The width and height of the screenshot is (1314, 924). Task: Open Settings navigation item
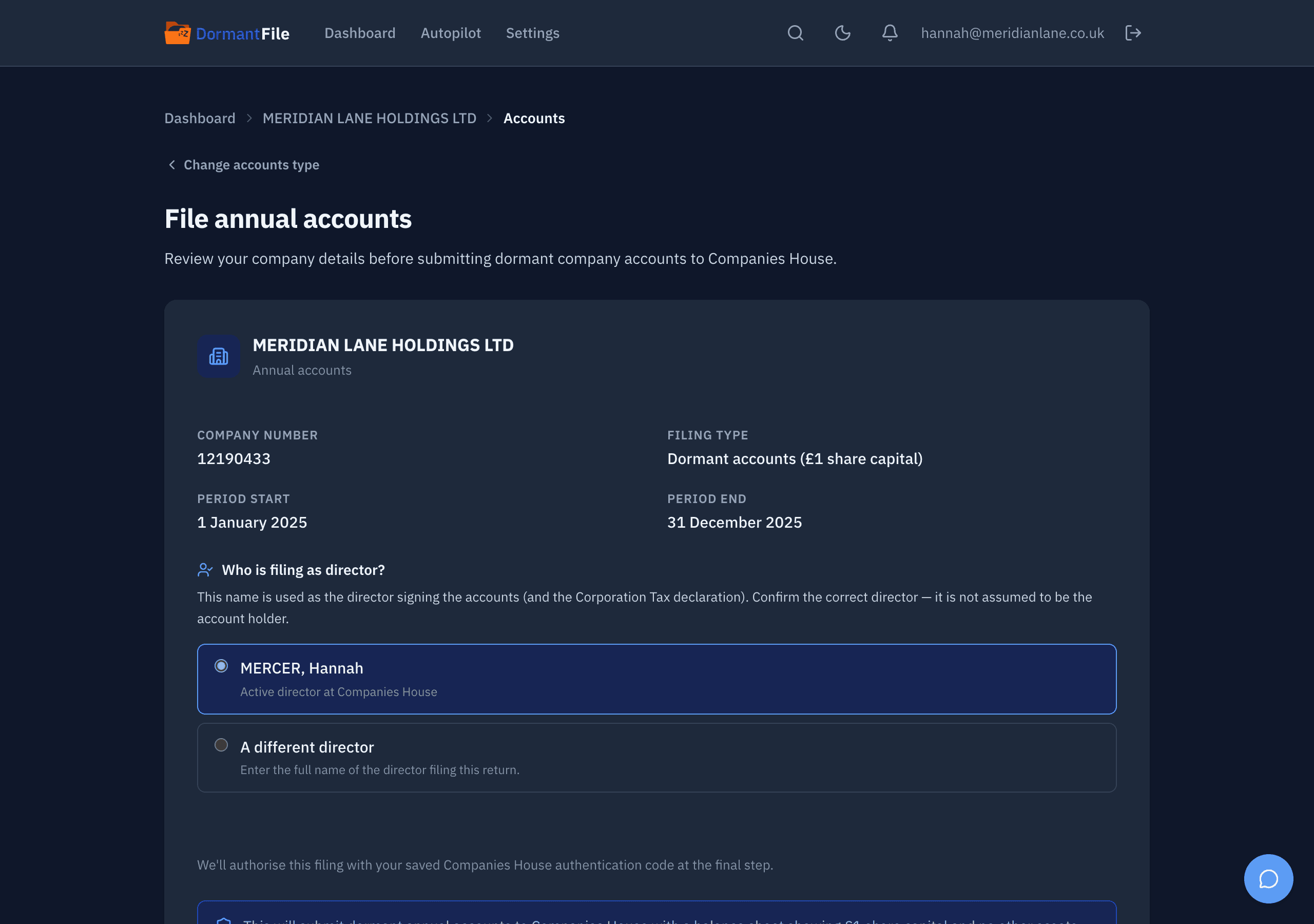click(533, 33)
